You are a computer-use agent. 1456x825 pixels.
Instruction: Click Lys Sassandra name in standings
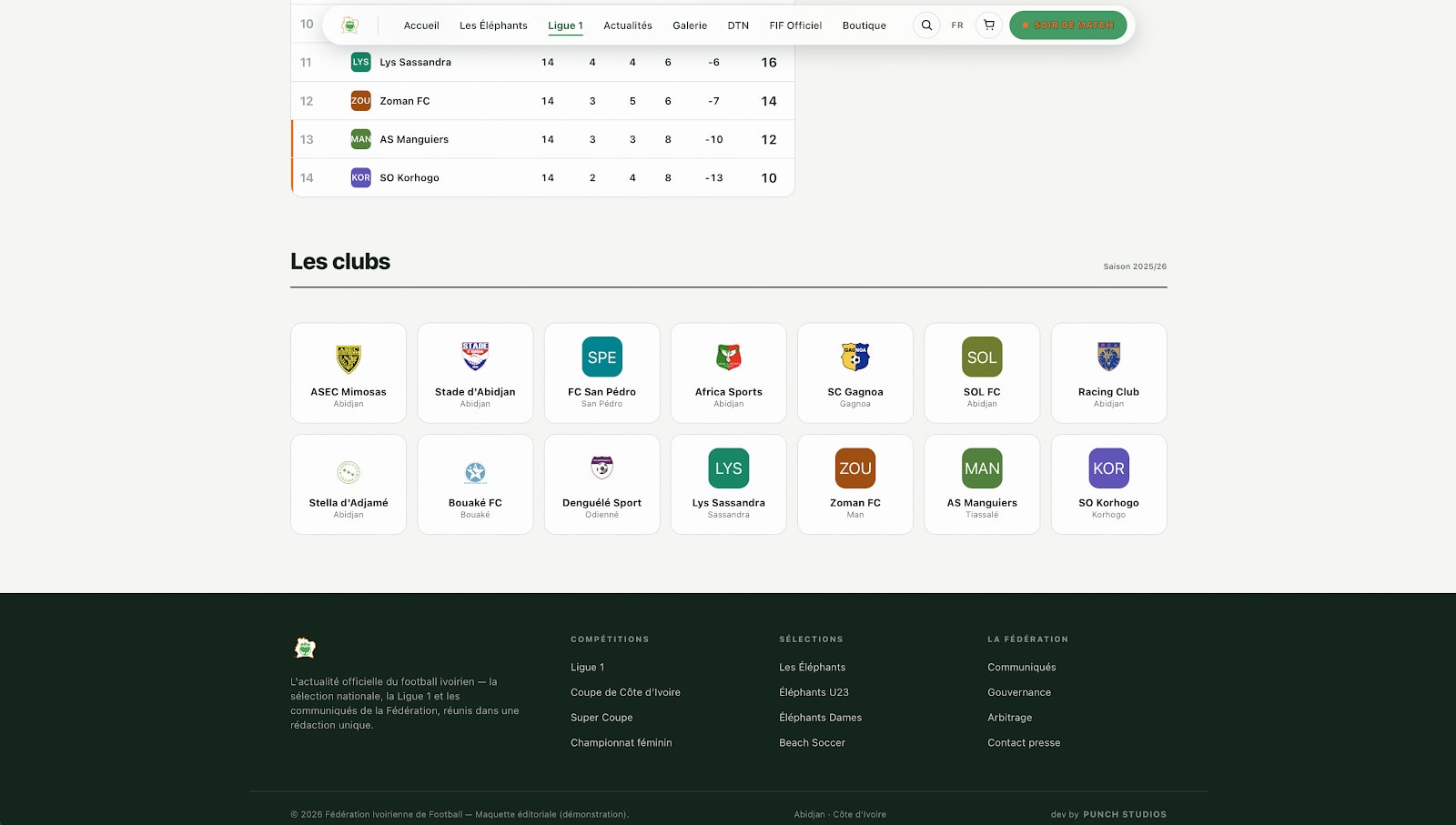415,62
